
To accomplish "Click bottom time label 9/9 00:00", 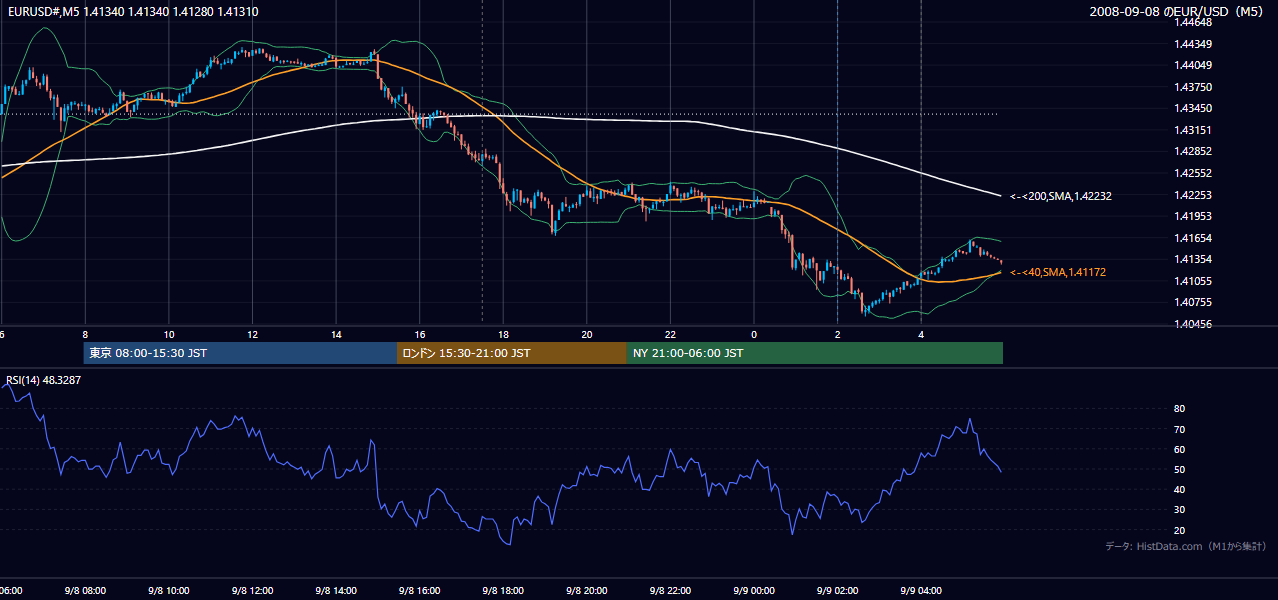I will (x=754, y=591).
